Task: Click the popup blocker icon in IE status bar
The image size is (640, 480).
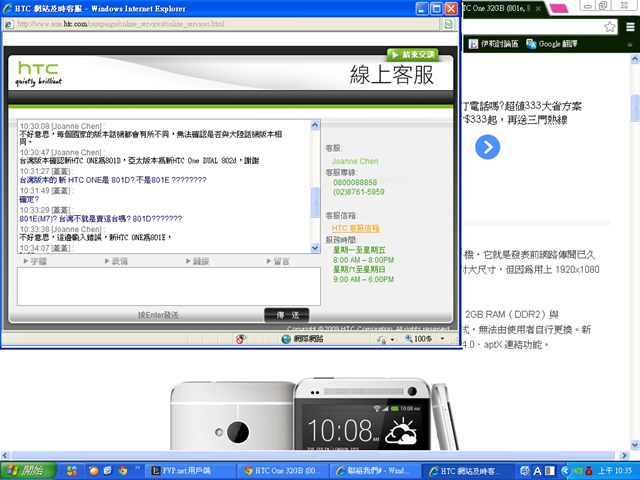Action: tap(241, 339)
